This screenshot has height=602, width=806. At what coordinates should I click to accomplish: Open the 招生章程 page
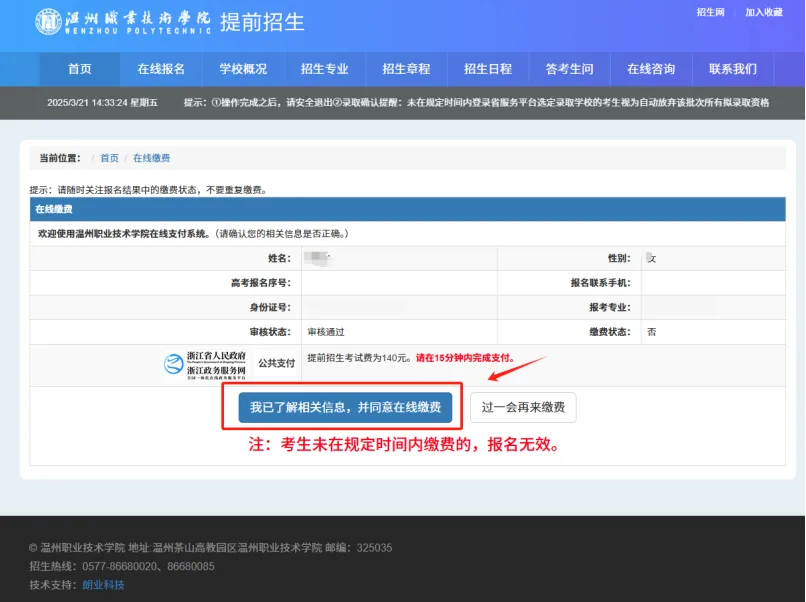pyautogui.click(x=406, y=69)
